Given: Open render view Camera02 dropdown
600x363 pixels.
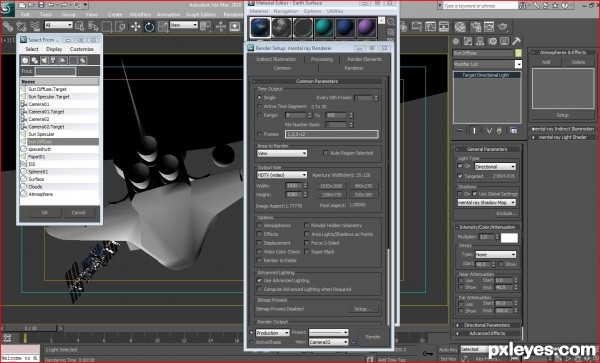Looking at the screenshot, I should point(328,342).
